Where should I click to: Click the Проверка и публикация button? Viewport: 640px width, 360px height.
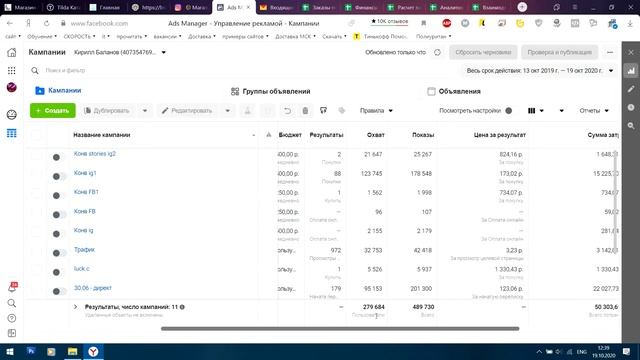point(560,52)
